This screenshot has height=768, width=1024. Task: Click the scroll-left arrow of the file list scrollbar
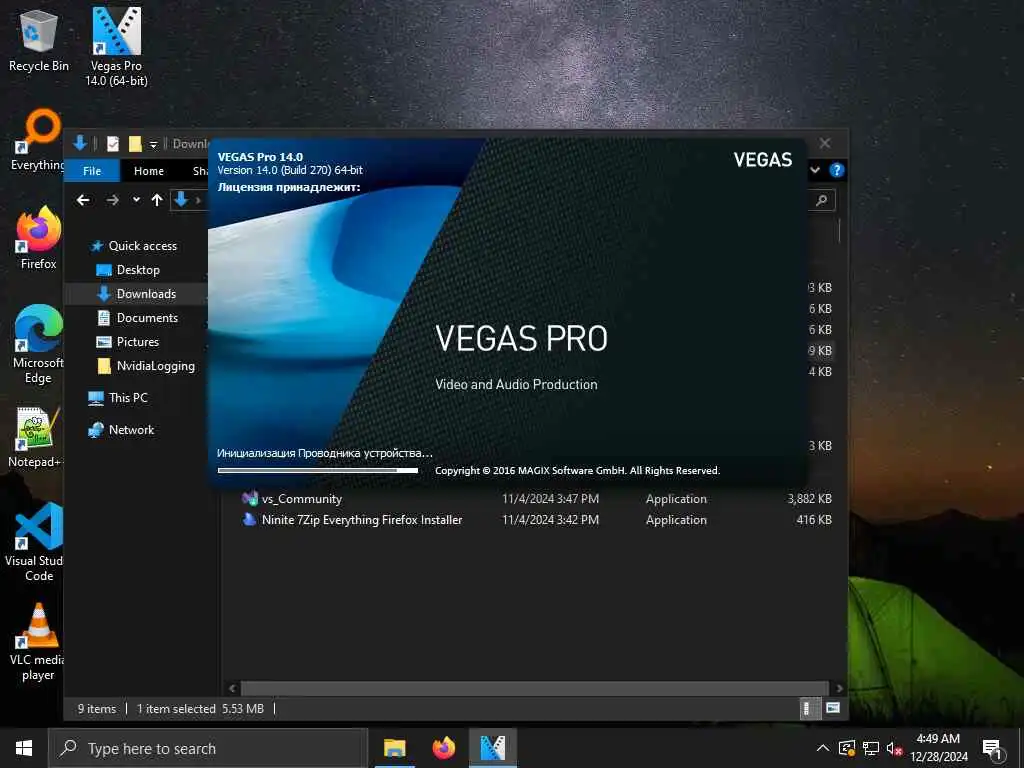click(x=232, y=688)
